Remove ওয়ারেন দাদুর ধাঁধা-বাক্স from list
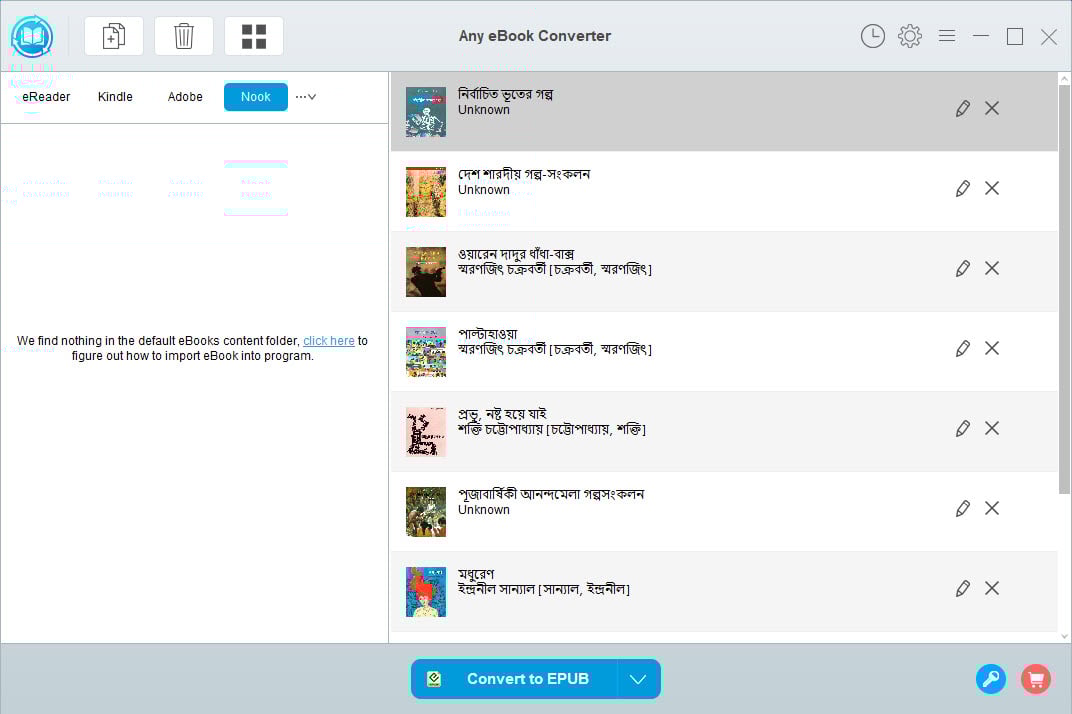The width and height of the screenshot is (1072, 714). coord(991,268)
